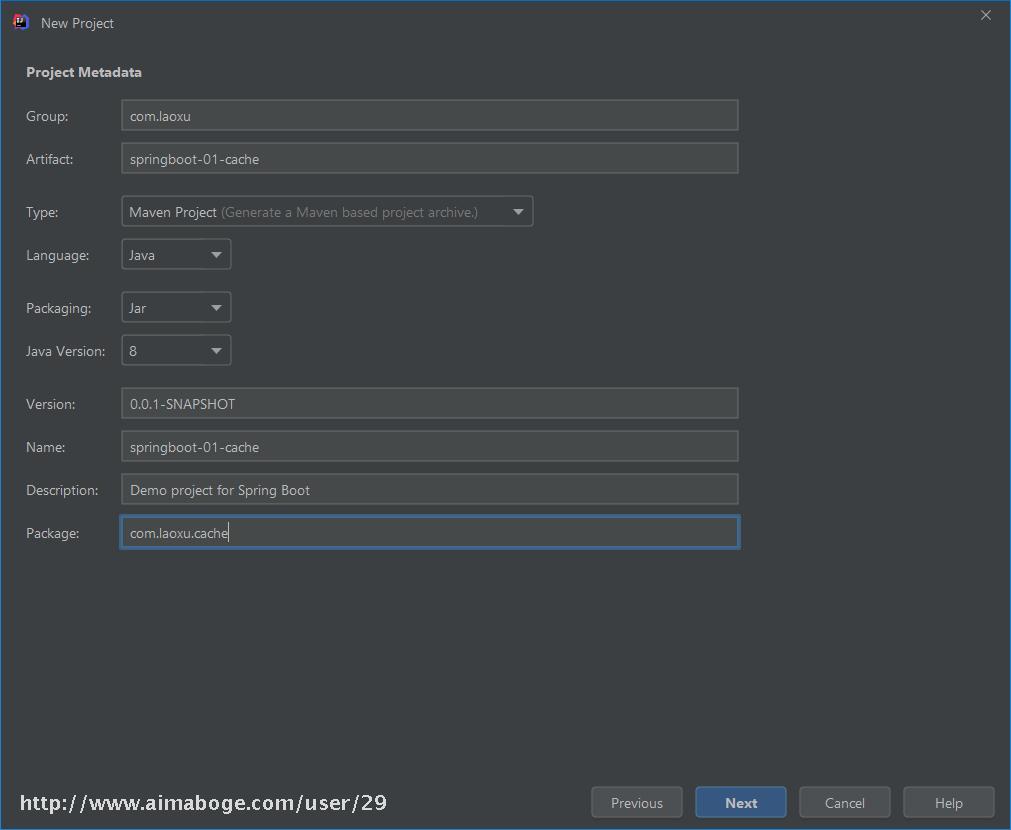
Task: Click the Version: label
Action: click(50, 404)
